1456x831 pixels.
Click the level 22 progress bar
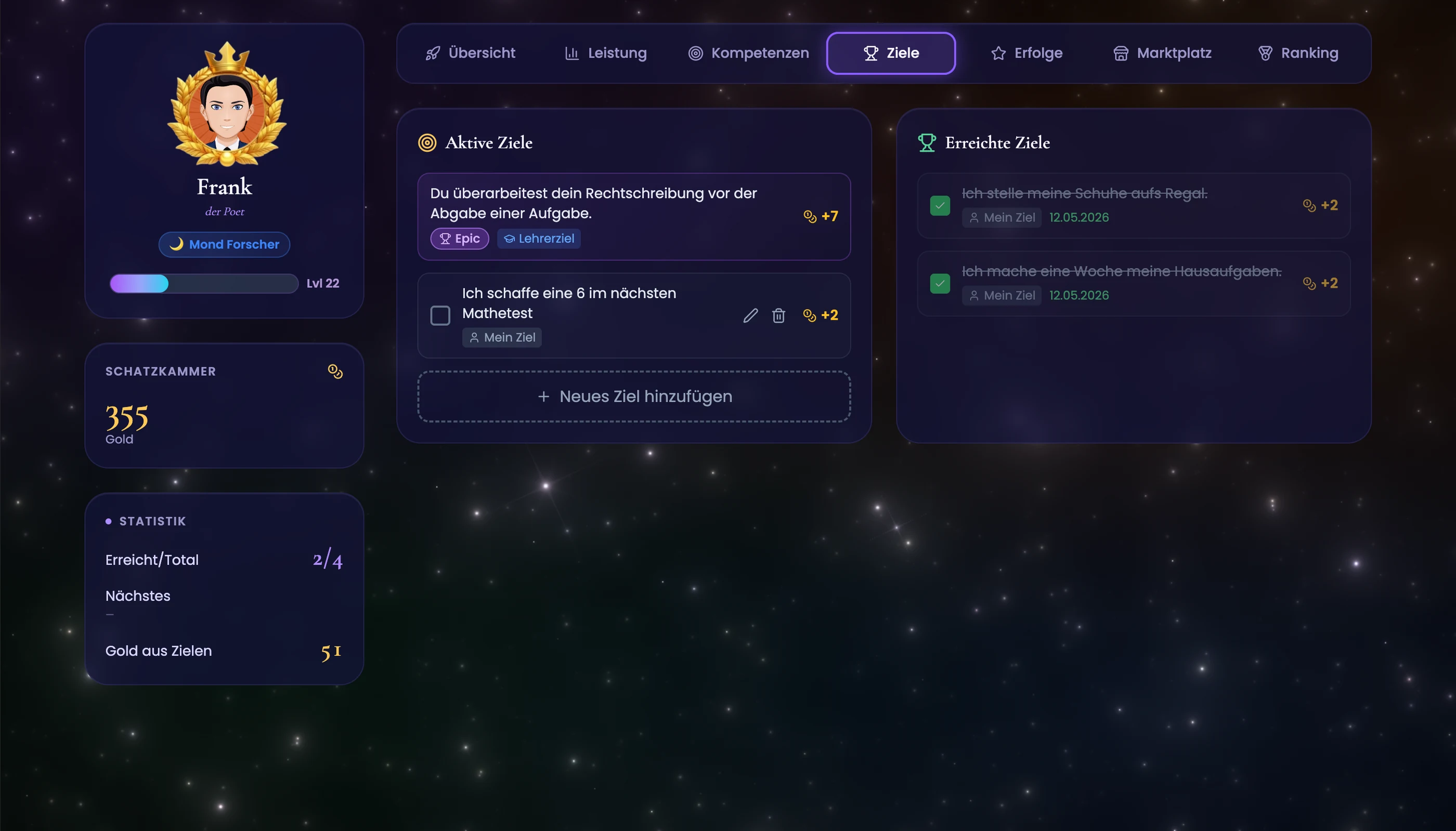pos(204,284)
